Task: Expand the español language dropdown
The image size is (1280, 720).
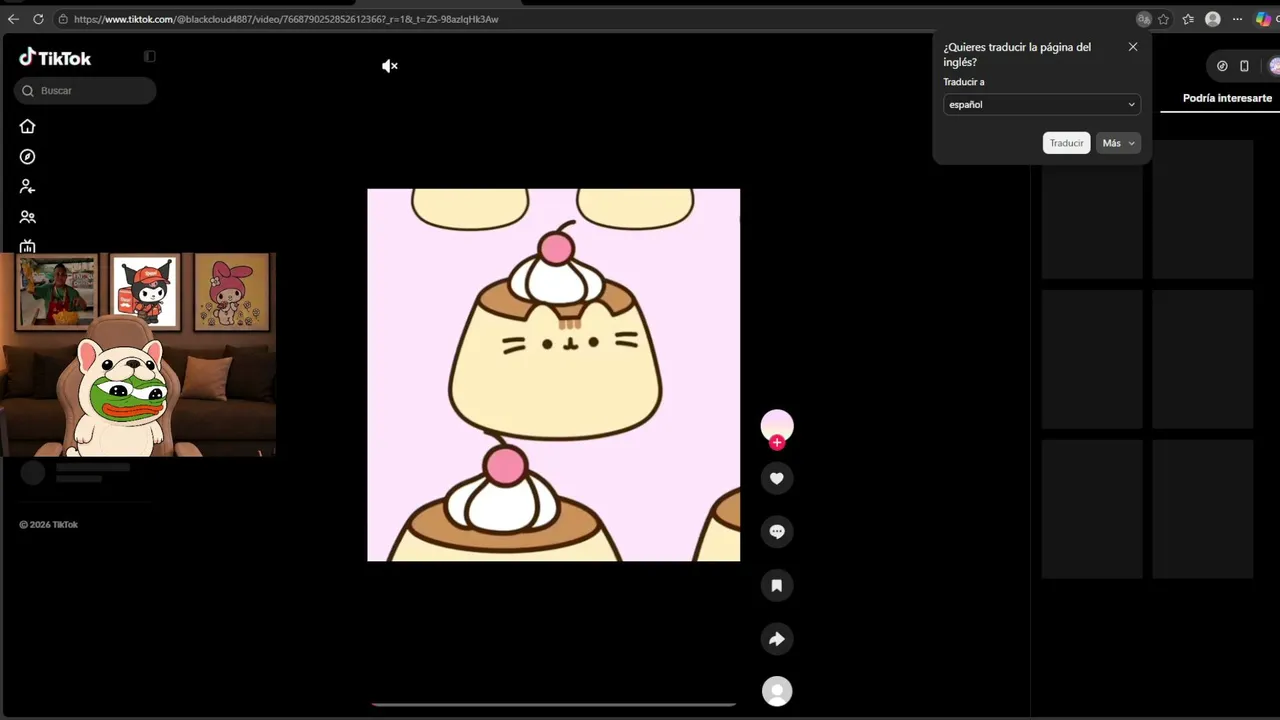Action: [x=1042, y=105]
